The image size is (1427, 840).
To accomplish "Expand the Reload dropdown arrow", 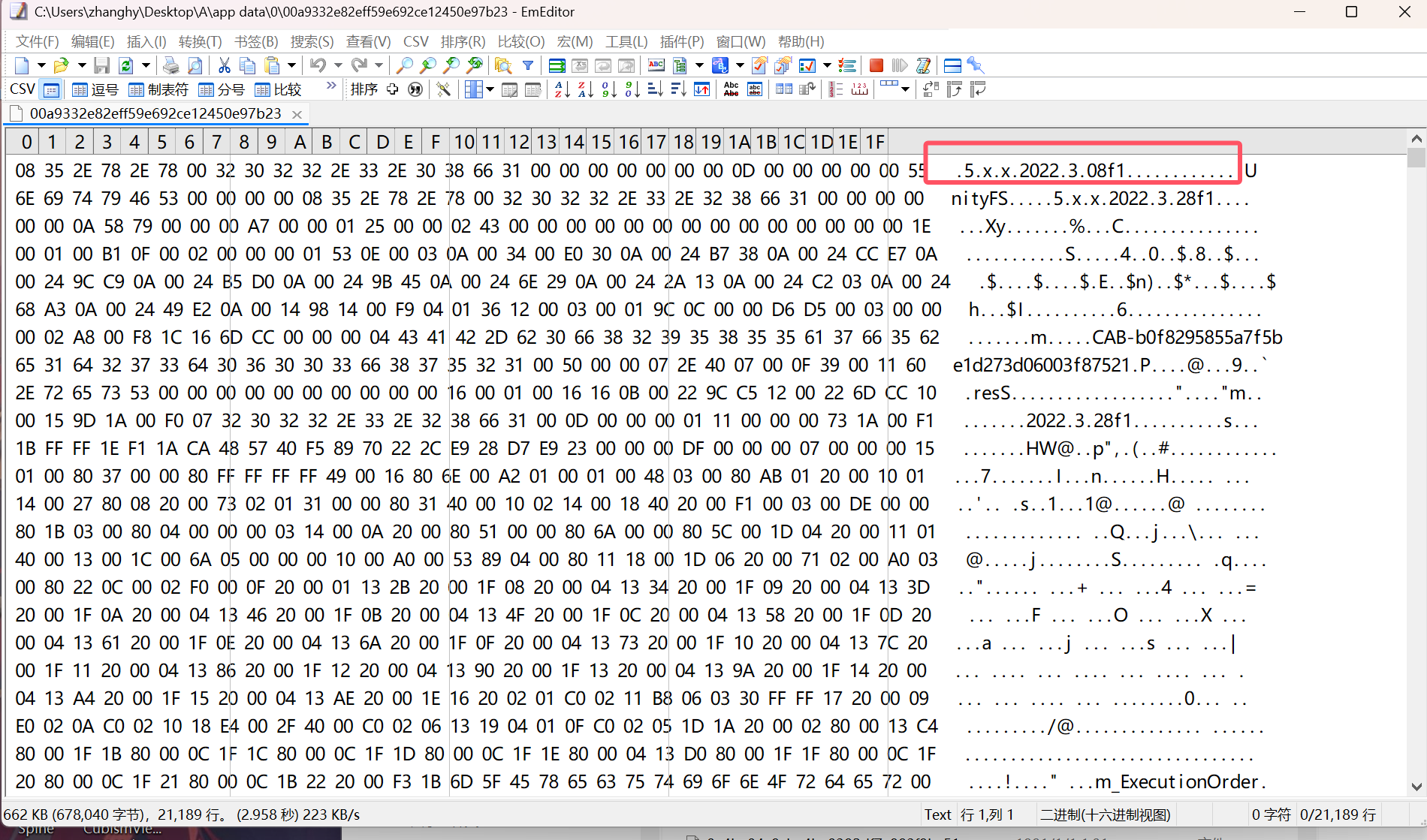I will [146, 65].
